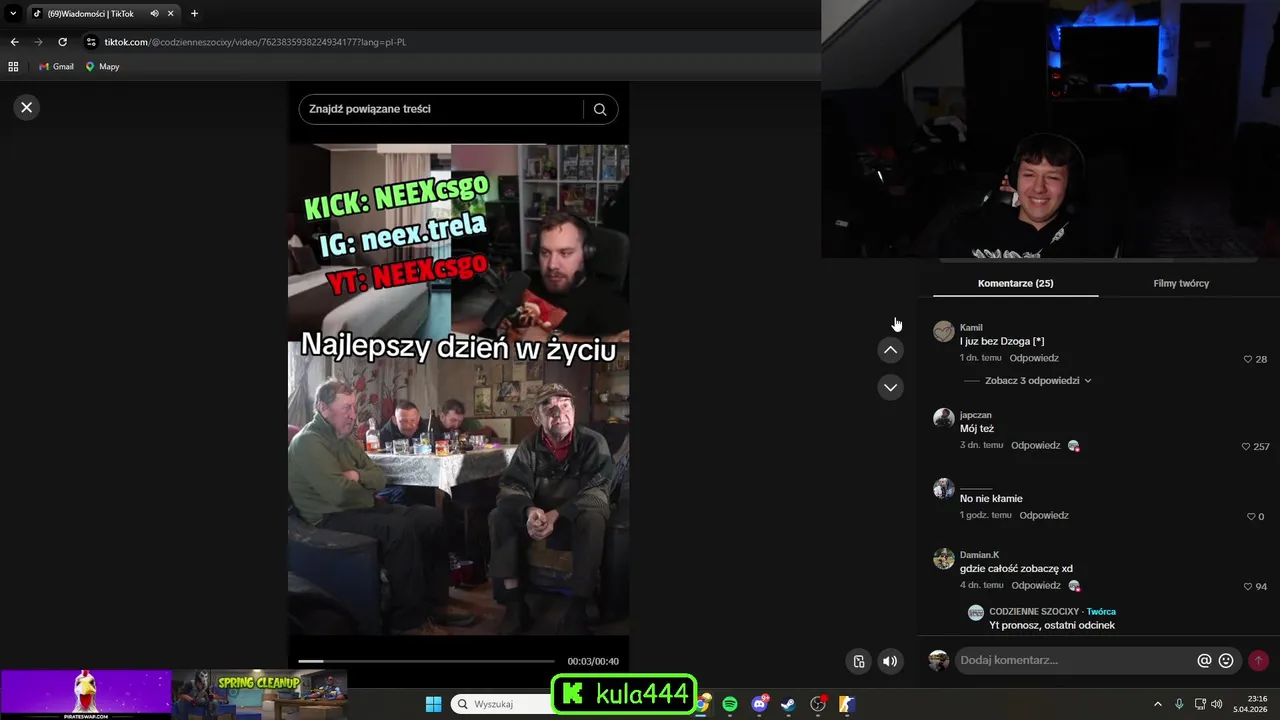The height and width of the screenshot is (720, 1280).
Task: Like japczan's comment 'Mój też'
Action: 1246,446
